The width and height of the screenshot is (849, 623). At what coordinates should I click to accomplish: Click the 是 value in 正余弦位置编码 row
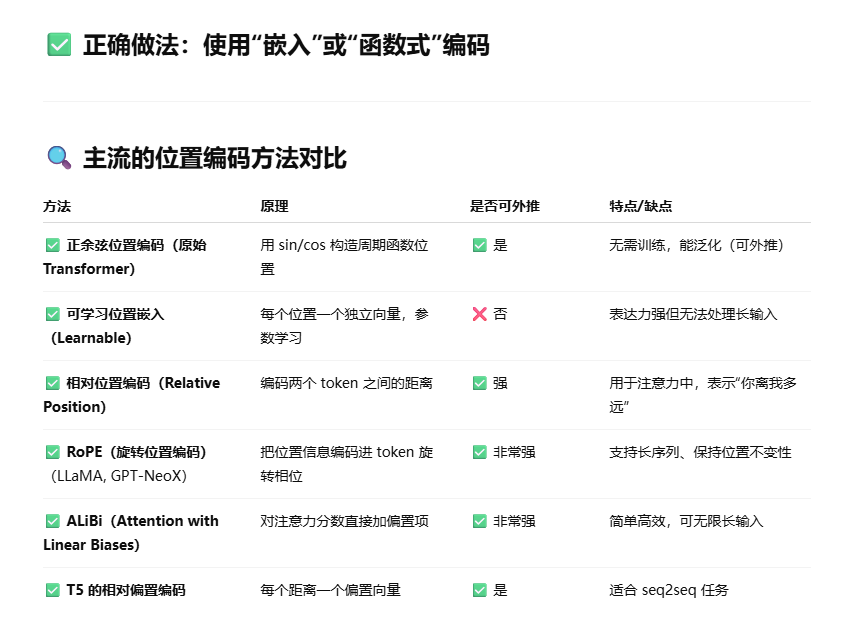pos(500,245)
